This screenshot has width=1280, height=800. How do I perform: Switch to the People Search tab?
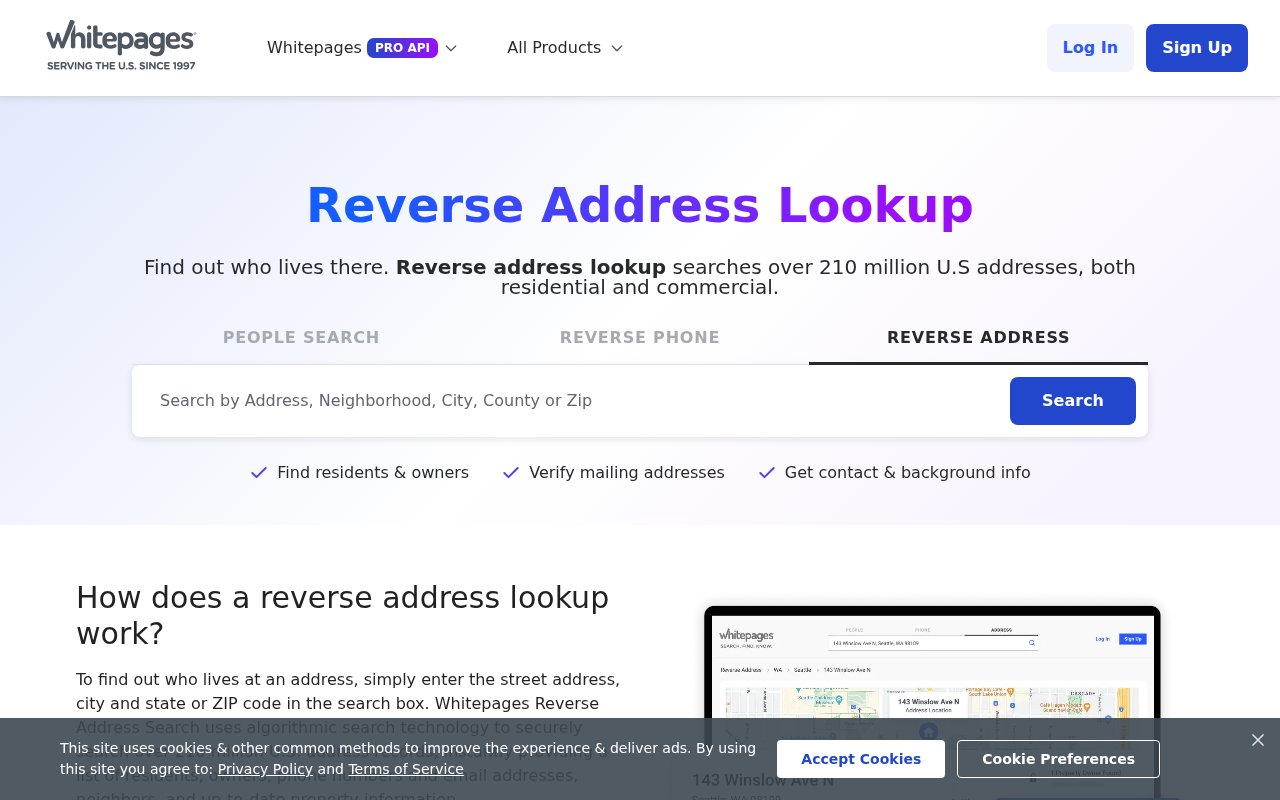click(x=301, y=338)
